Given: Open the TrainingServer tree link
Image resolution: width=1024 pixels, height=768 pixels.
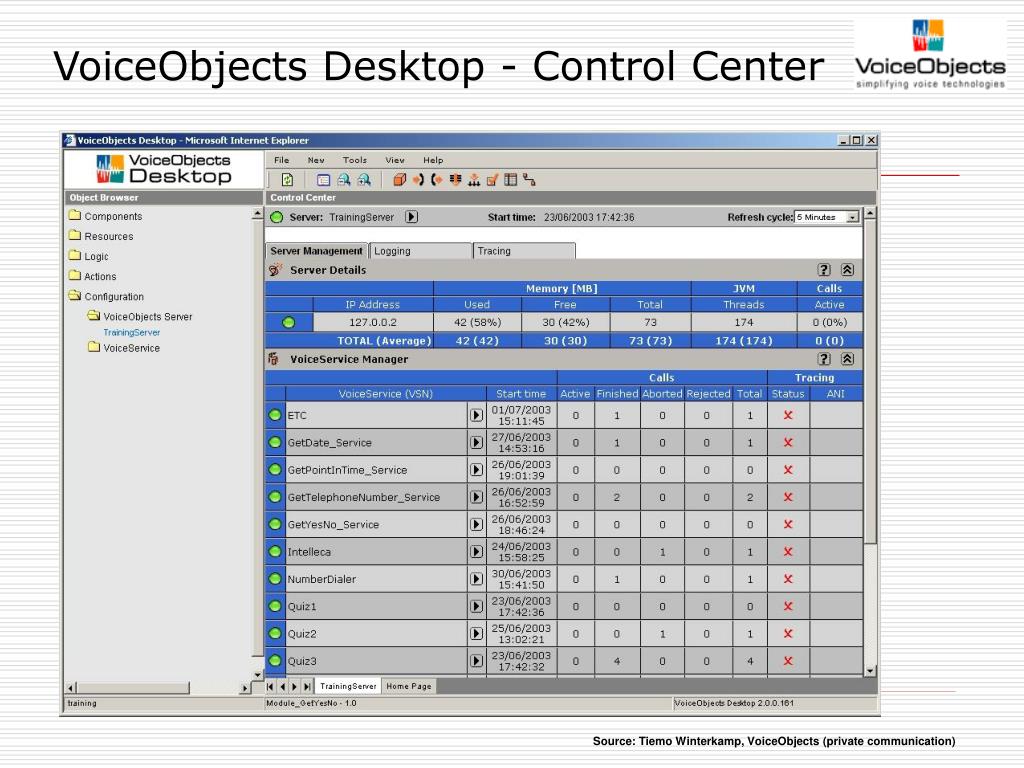Looking at the screenshot, I should tap(131, 332).
